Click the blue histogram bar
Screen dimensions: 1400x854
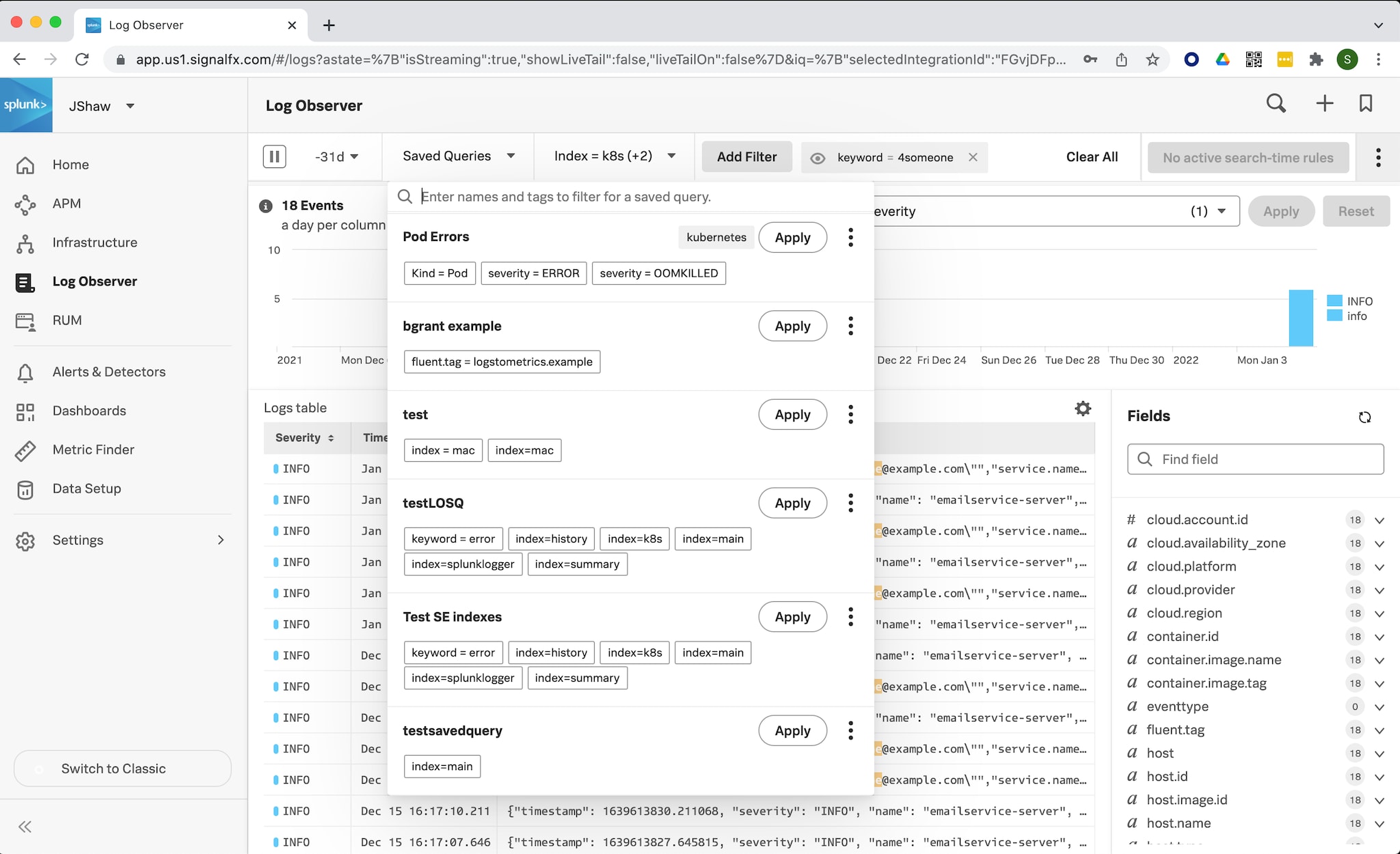[x=1300, y=318]
